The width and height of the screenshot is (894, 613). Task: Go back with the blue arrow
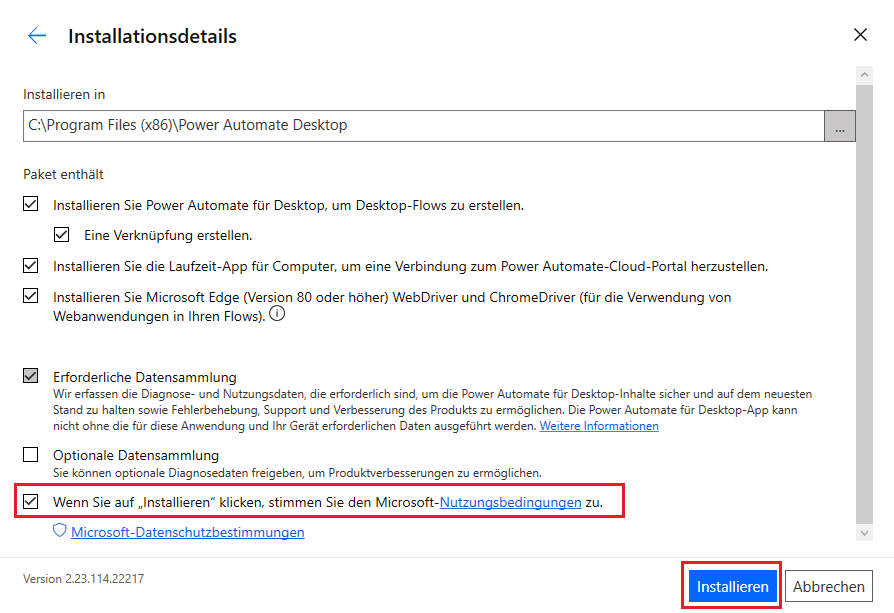click(x=37, y=35)
